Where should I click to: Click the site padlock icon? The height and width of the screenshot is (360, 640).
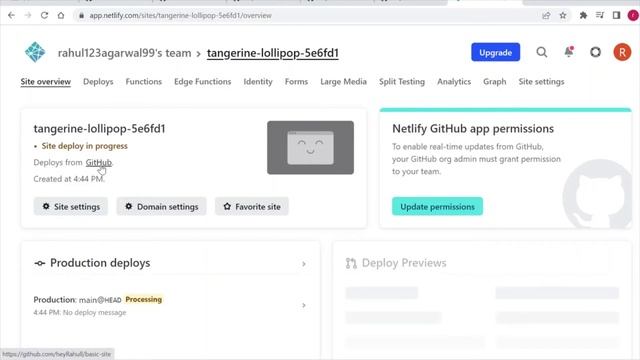click(82, 16)
